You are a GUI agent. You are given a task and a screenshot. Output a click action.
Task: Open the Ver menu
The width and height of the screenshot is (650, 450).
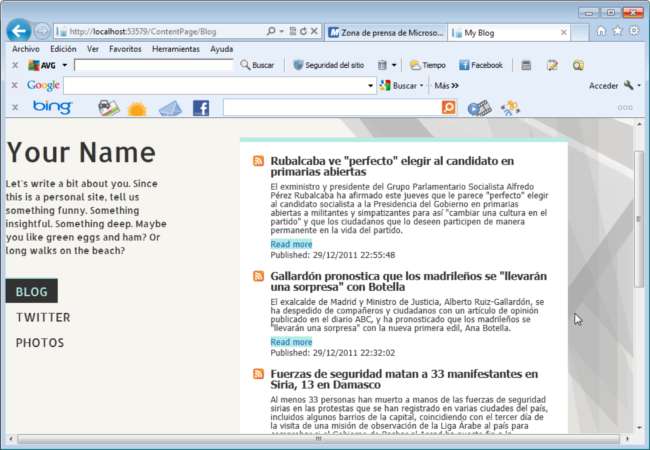(93, 49)
